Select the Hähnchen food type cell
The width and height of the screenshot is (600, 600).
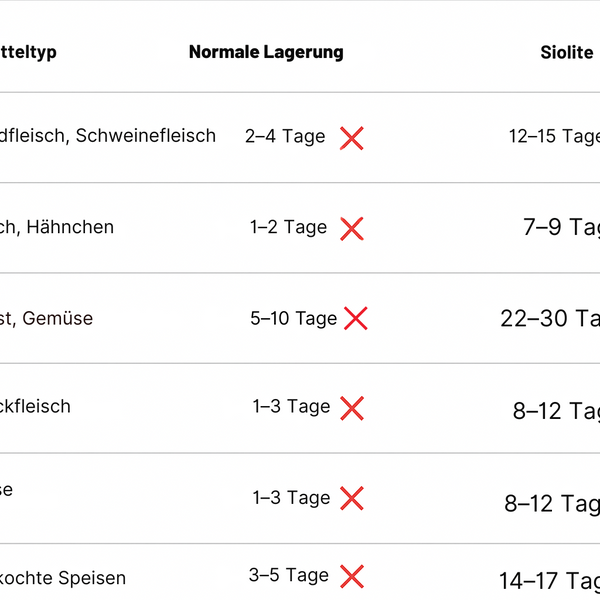pos(57,227)
